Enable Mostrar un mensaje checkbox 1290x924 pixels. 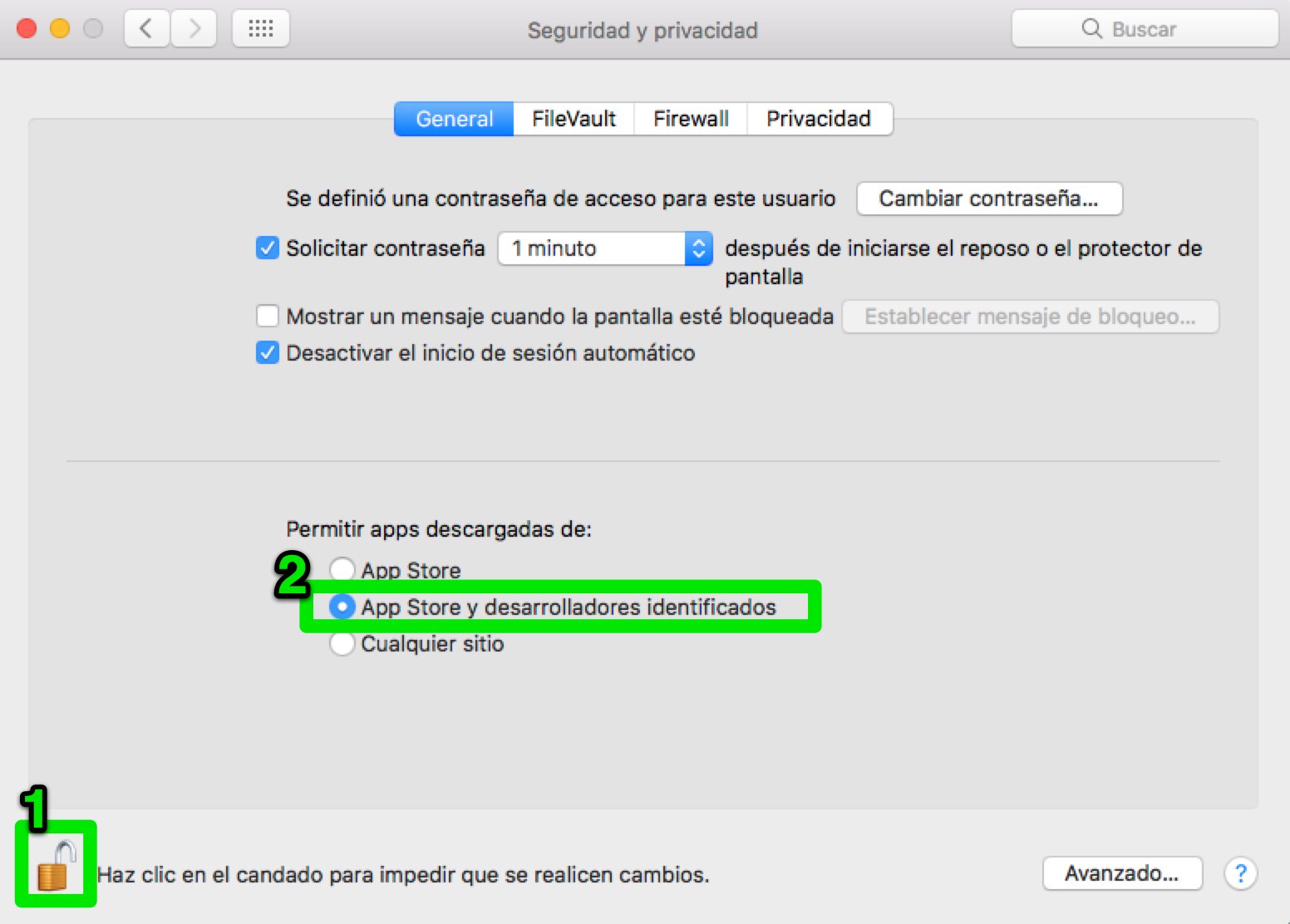pos(268,317)
